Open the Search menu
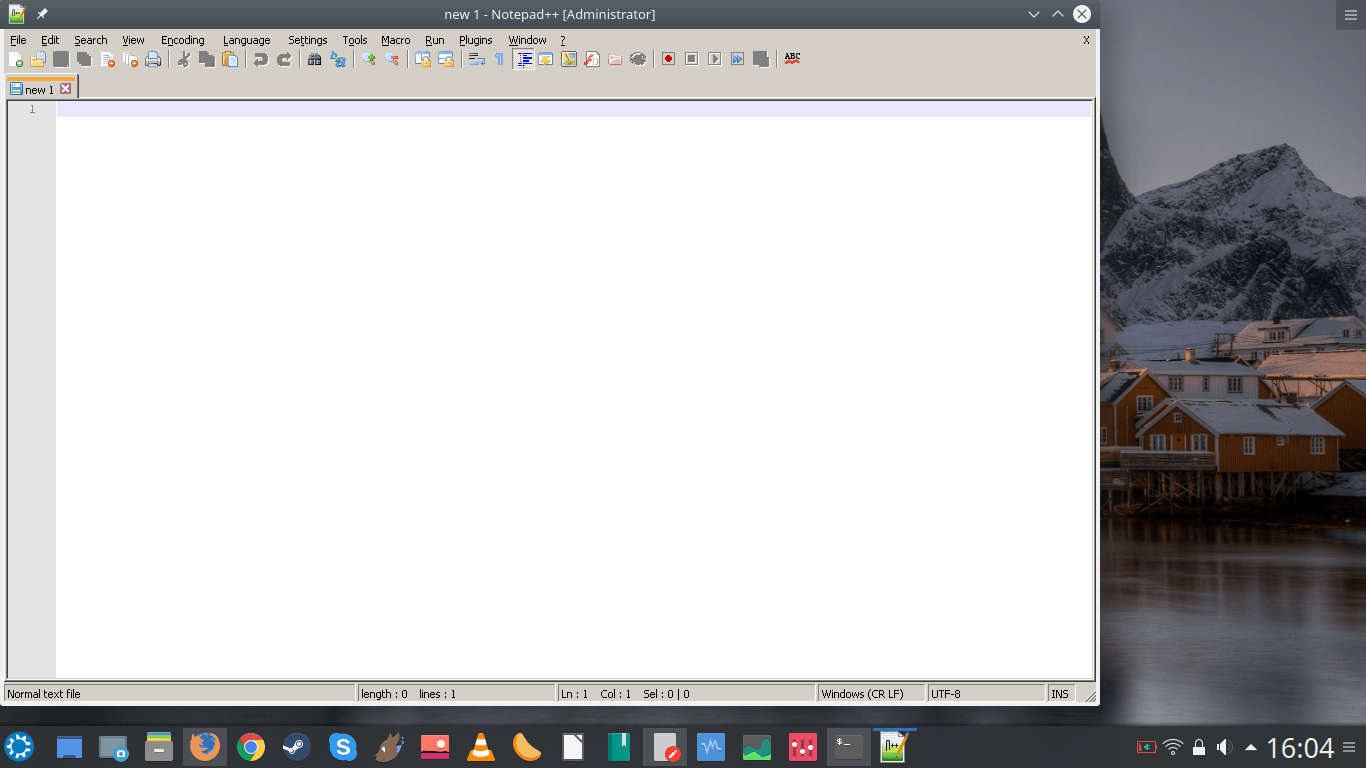The width and height of the screenshot is (1366, 768). (x=91, y=40)
